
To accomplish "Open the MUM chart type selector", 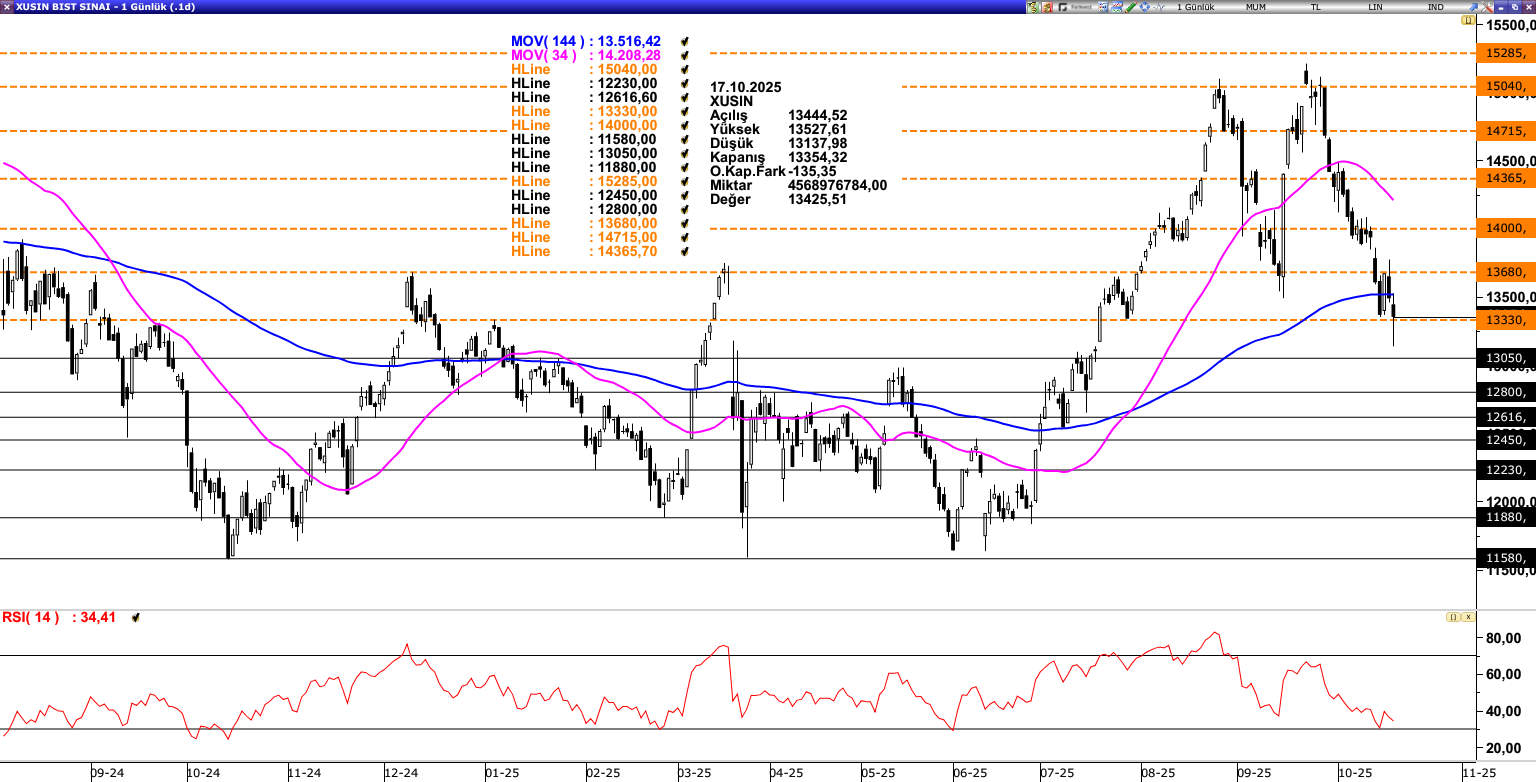I will 1255,7.
